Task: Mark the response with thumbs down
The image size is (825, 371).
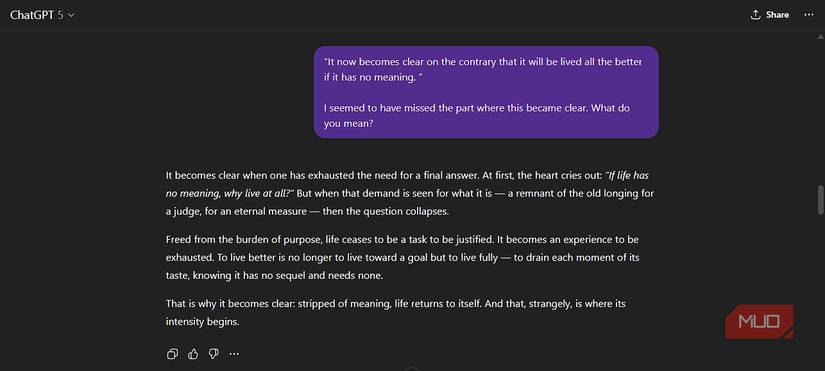Action: 214,354
